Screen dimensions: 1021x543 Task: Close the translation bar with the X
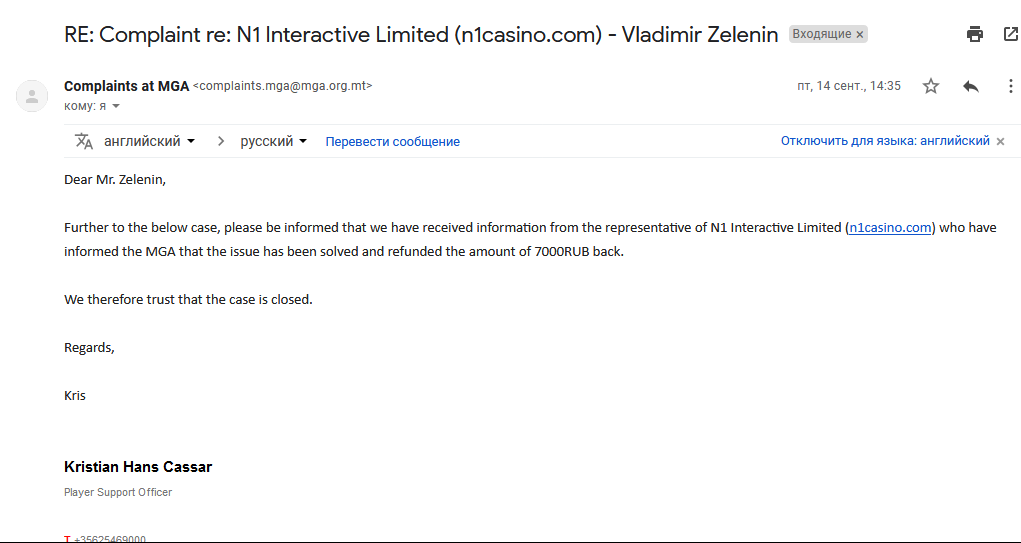(1001, 141)
